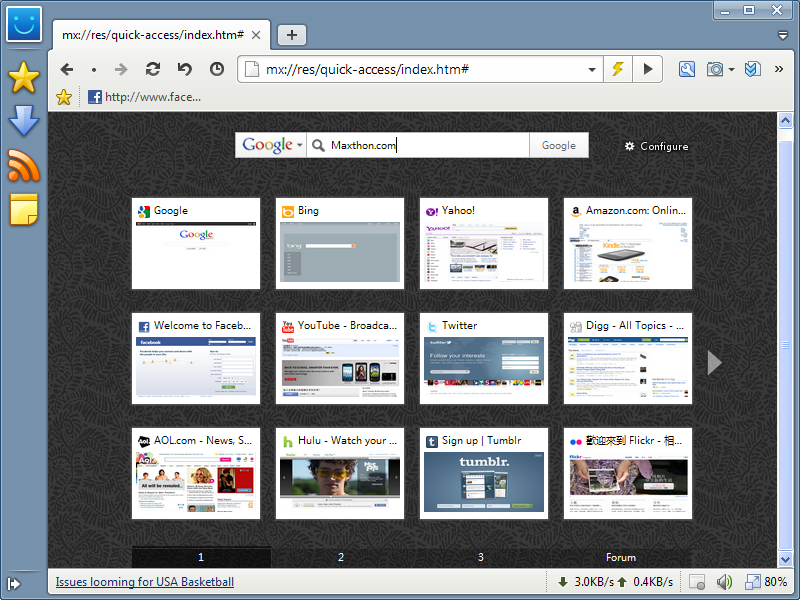
Task: Click the vertical scrollbar down arrow
Action: click(x=785, y=560)
